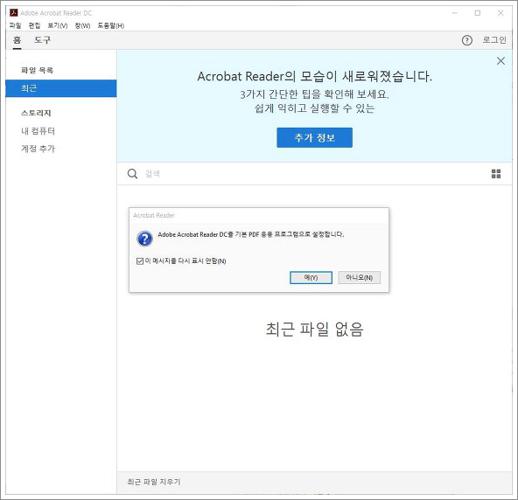
Task: Open the 창(W) menu
Action: coord(82,26)
